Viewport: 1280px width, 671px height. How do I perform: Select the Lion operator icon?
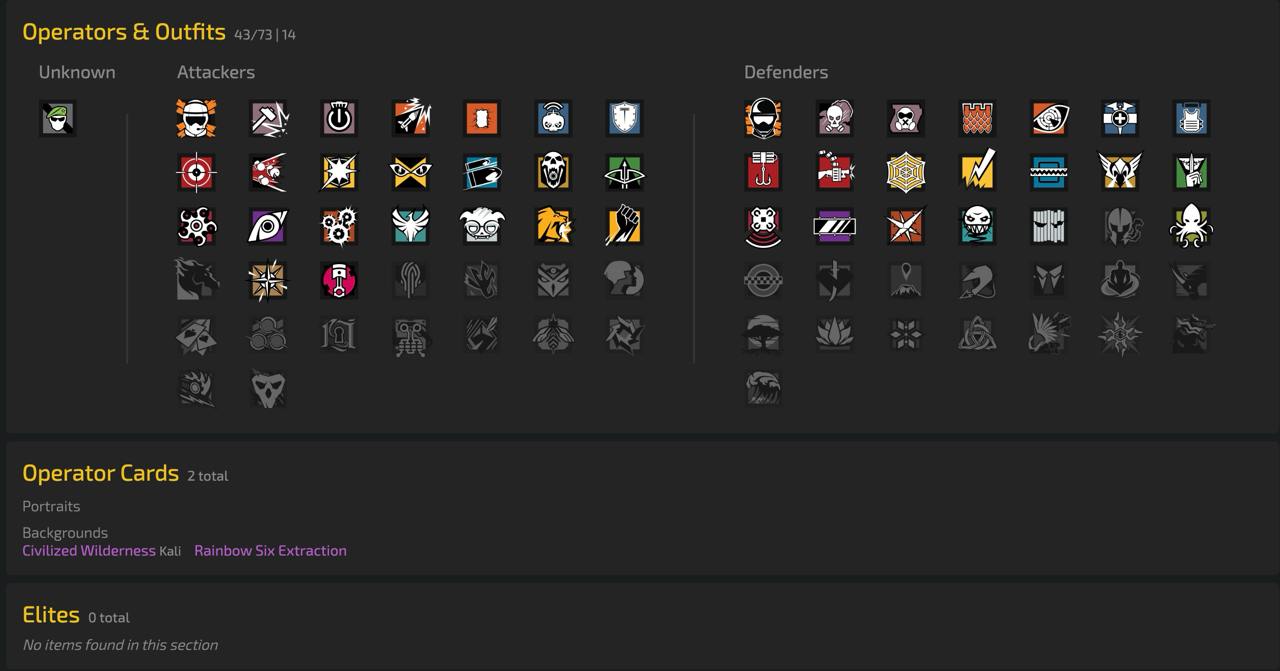tap(553, 226)
